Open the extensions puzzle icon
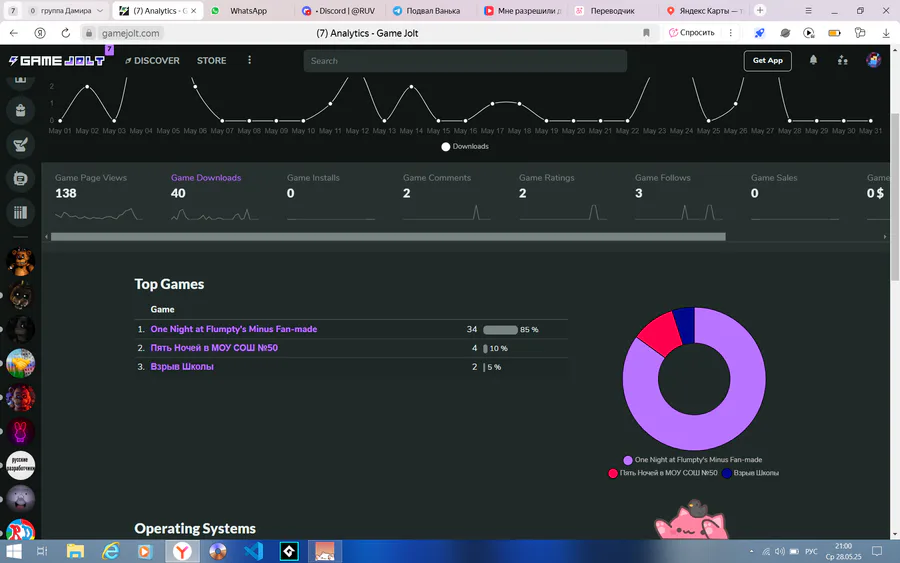The image size is (900, 563). (860, 33)
